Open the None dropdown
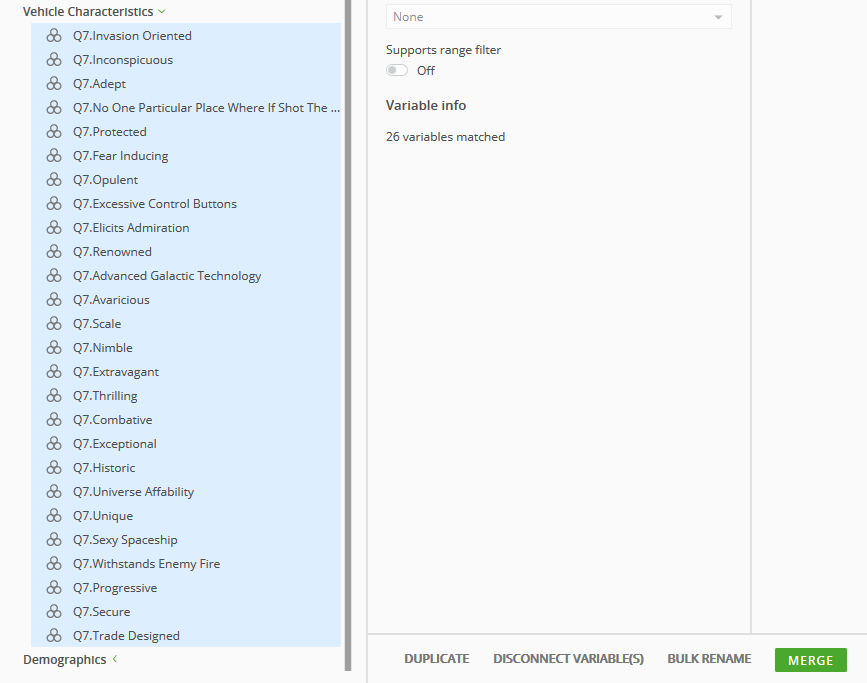The height and width of the screenshot is (683, 867). [558, 17]
